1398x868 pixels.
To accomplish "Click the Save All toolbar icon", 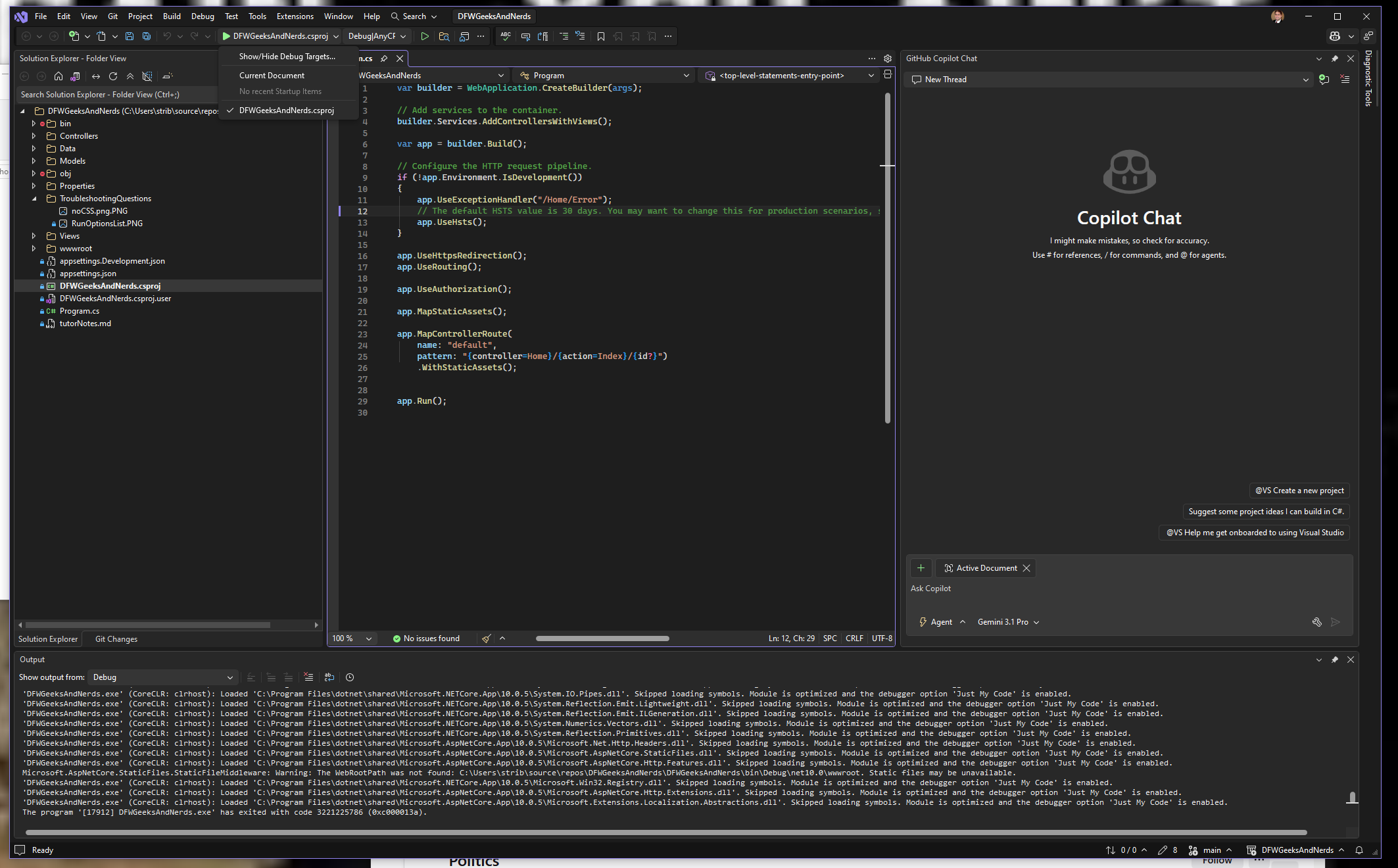I will [146, 36].
